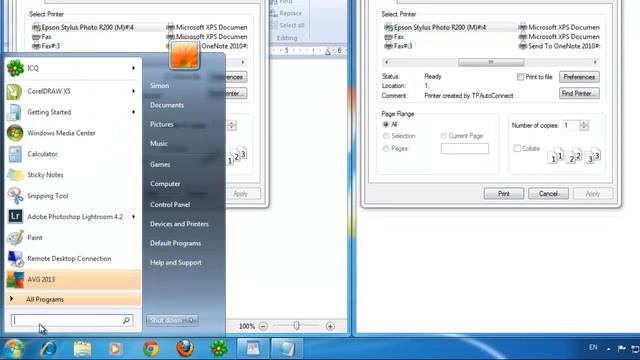Open printer Preferences in right dialog
Image resolution: width=640 pixels, height=360 pixels.
[x=579, y=77]
